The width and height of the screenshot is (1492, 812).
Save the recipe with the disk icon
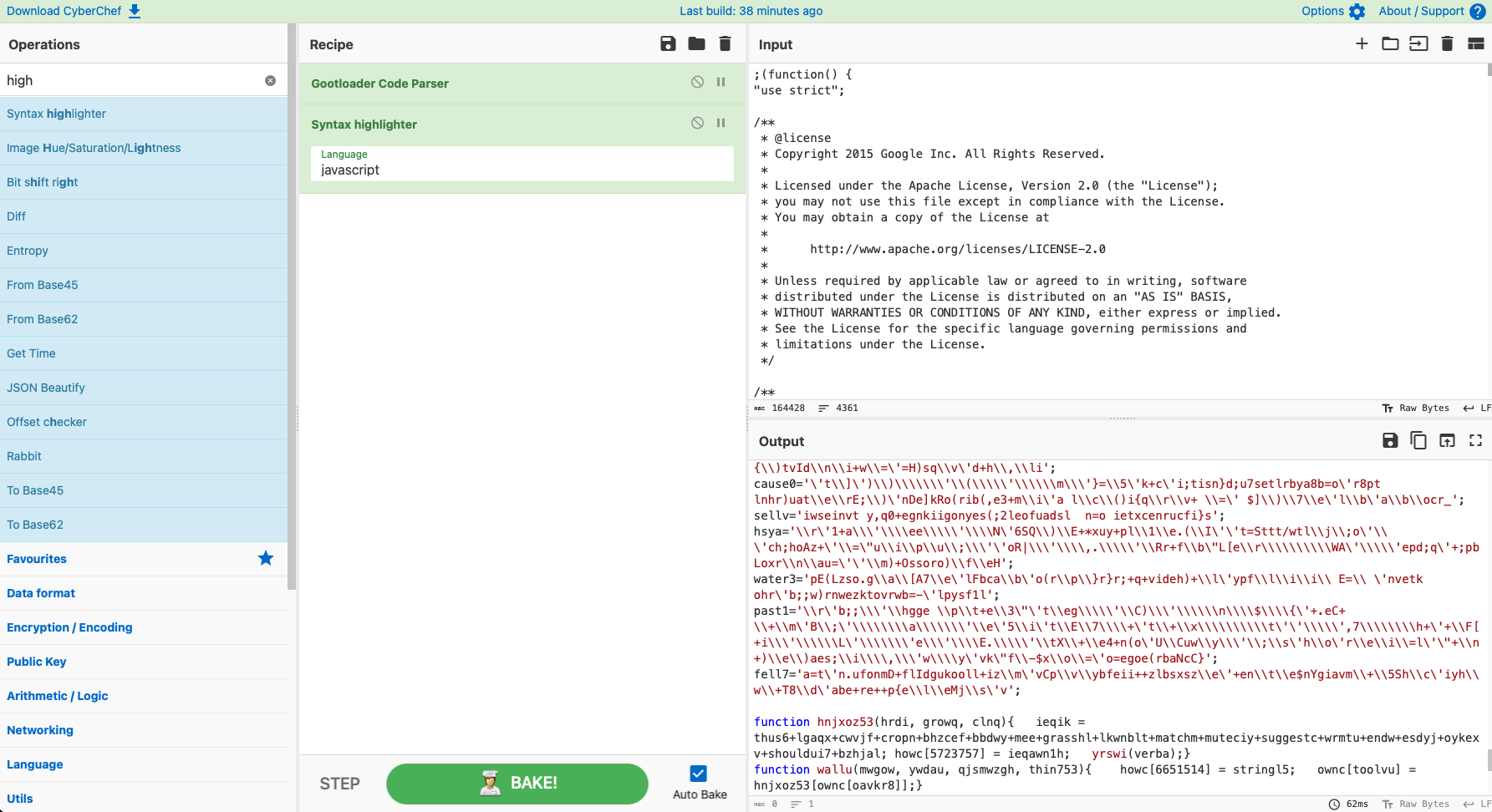[x=668, y=44]
